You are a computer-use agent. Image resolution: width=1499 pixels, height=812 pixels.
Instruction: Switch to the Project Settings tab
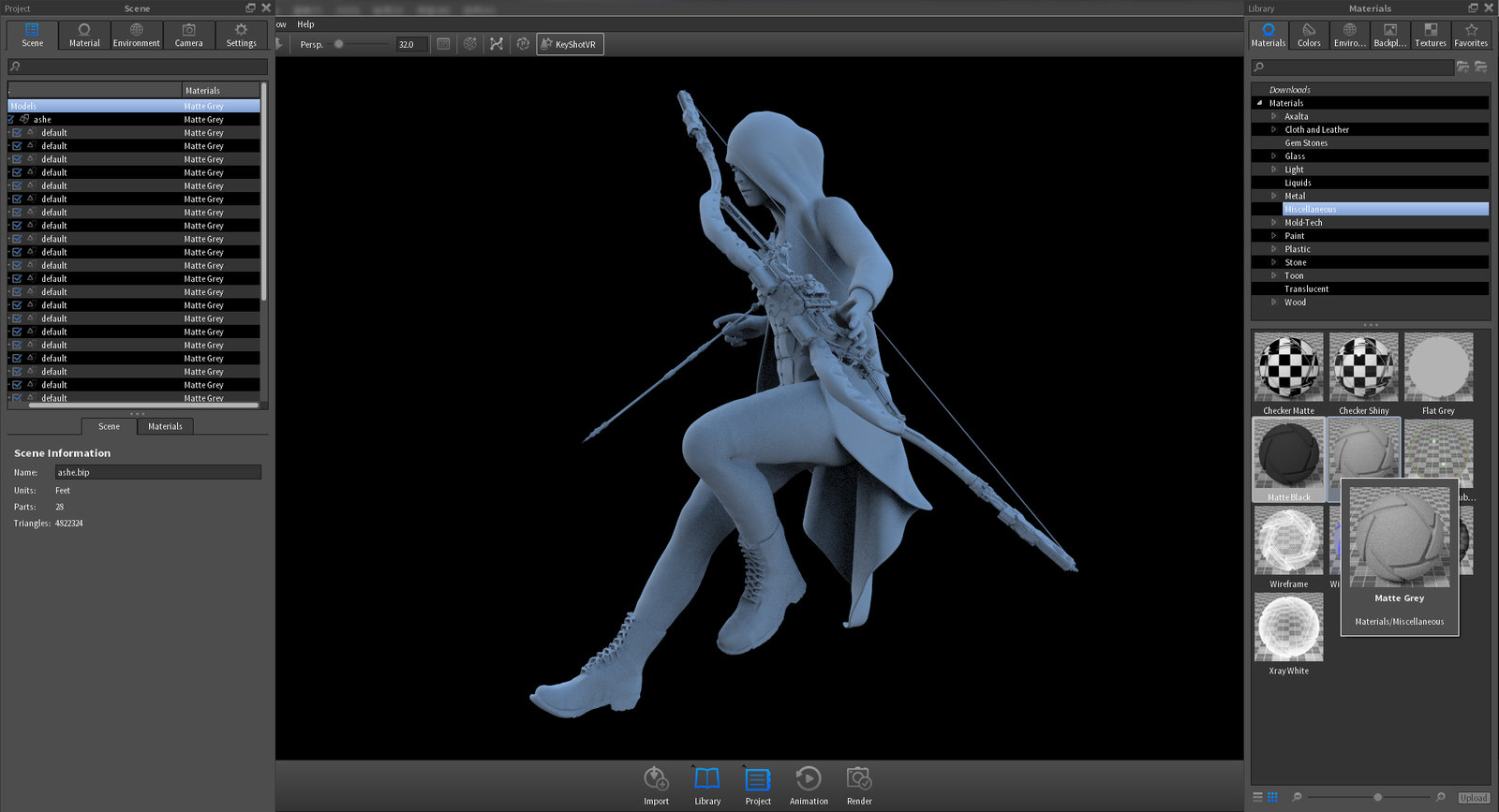[x=241, y=35]
